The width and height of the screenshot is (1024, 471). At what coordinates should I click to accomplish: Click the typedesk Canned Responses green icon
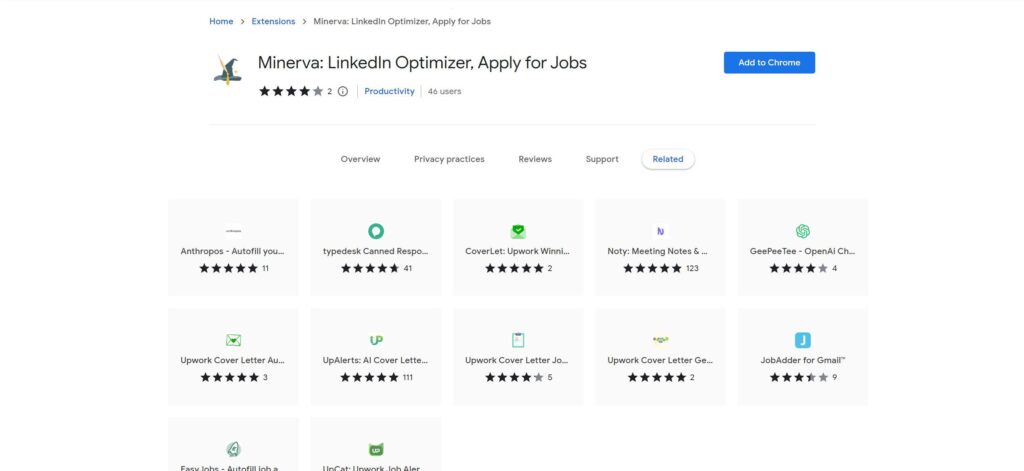pos(376,231)
